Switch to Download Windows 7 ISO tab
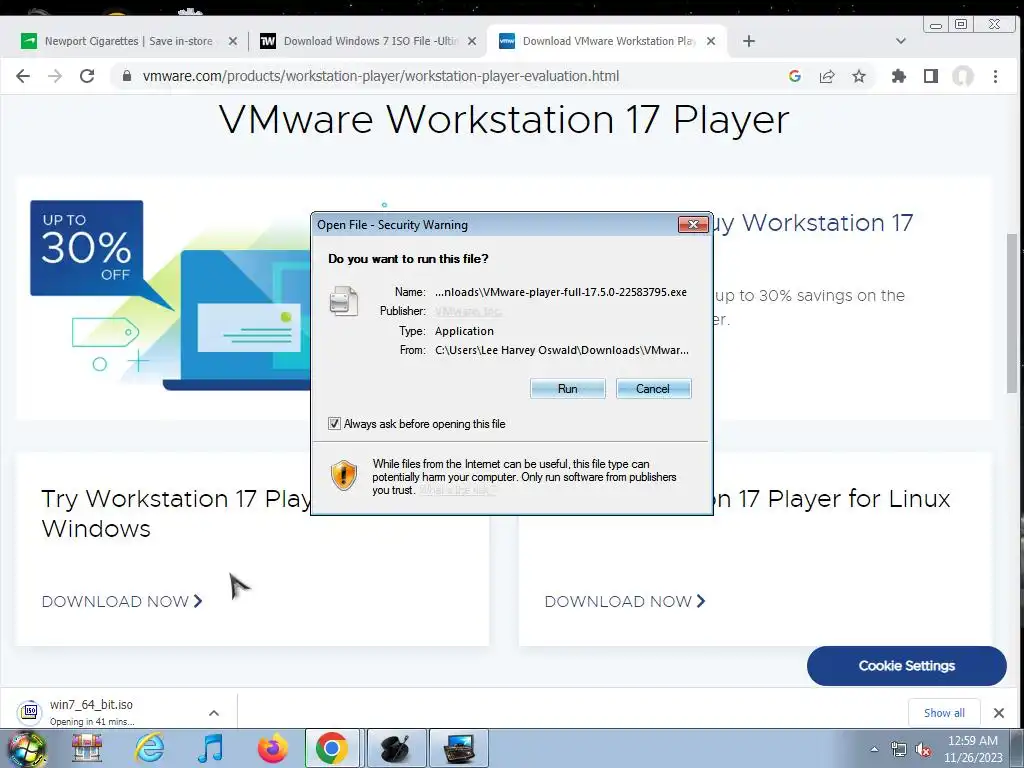This screenshot has height=768, width=1024. click(x=370, y=41)
